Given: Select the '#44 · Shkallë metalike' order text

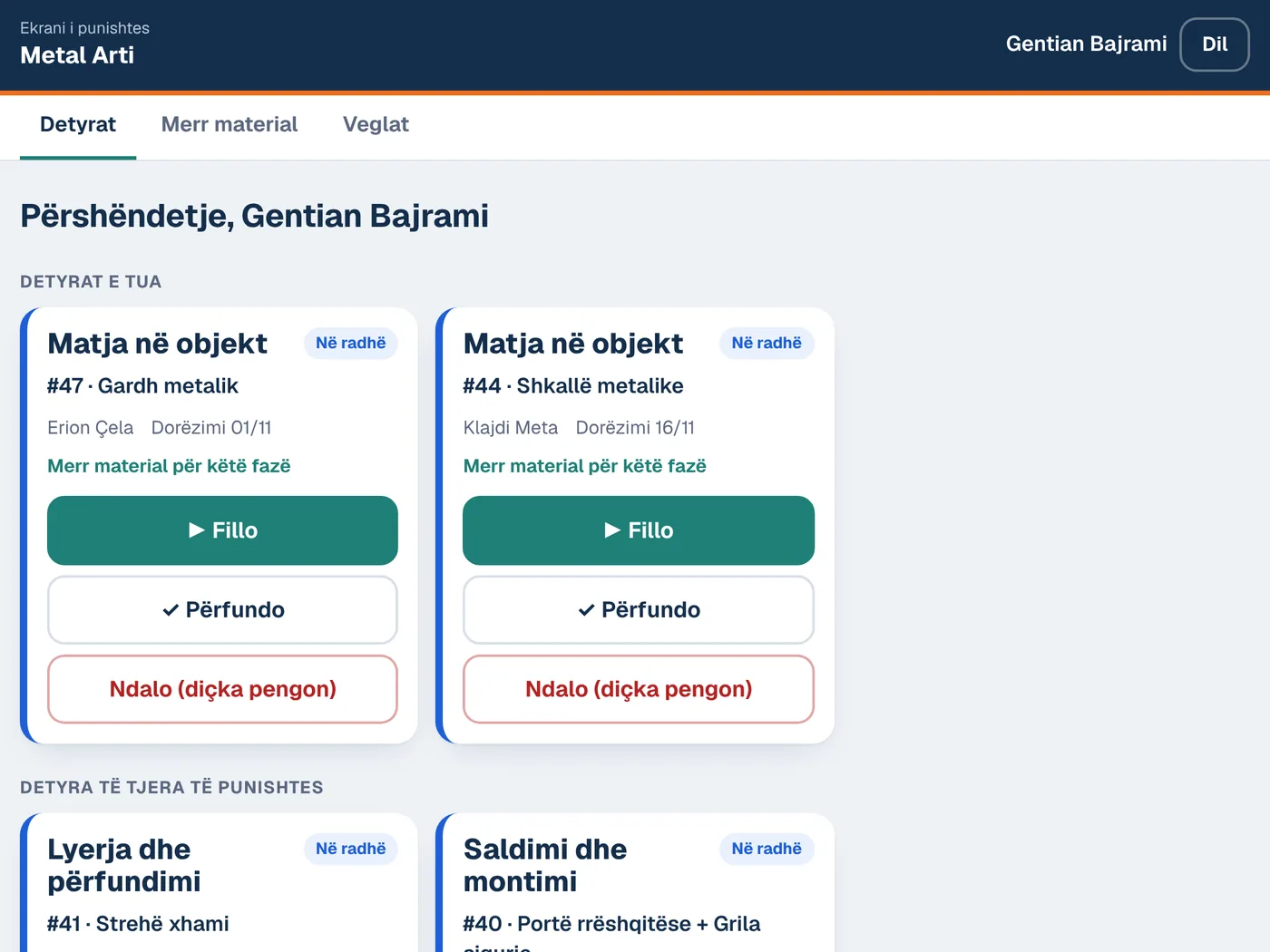Looking at the screenshot, I should 573,386.
